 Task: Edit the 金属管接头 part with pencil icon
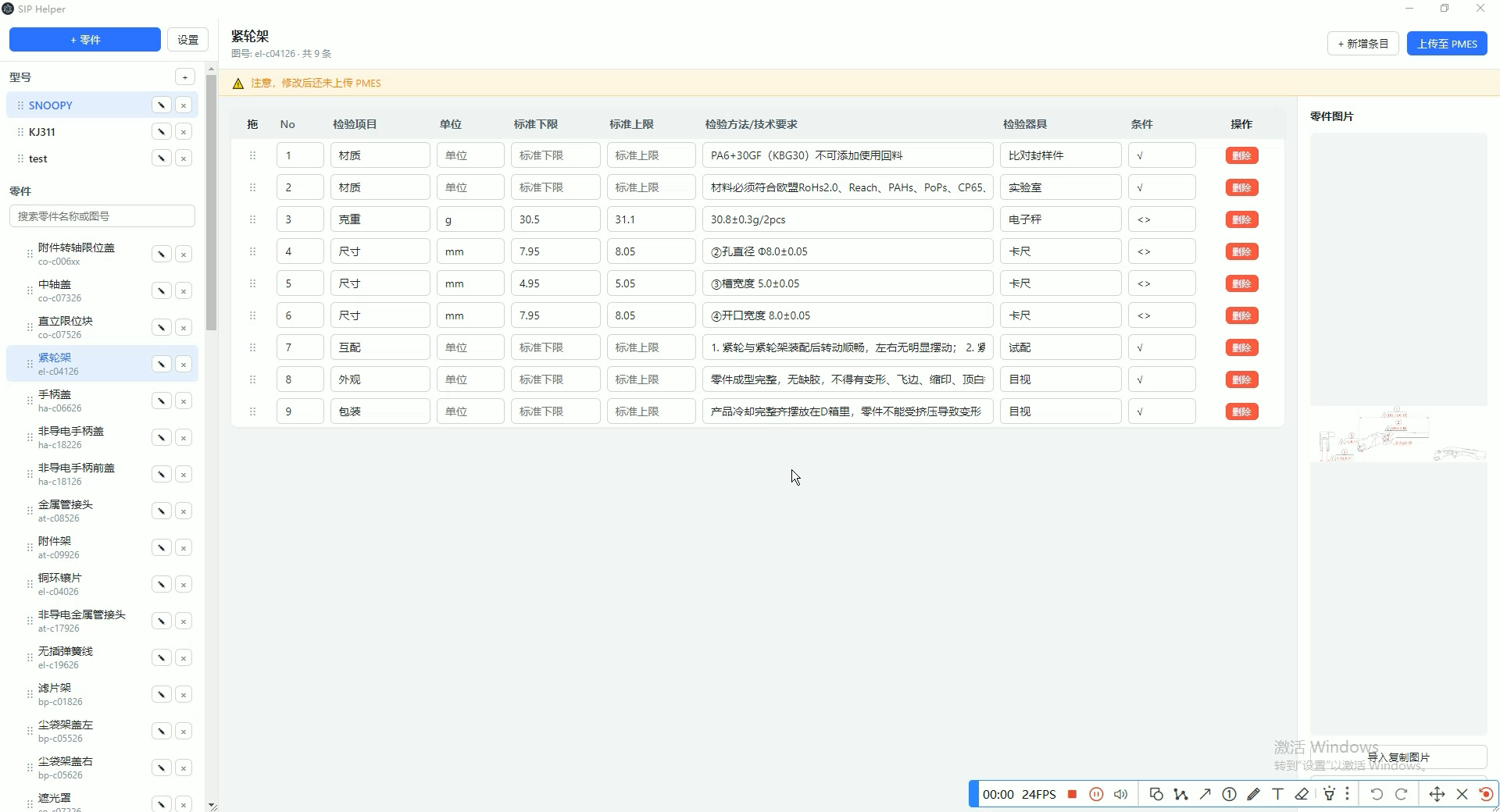pos(162,511)
